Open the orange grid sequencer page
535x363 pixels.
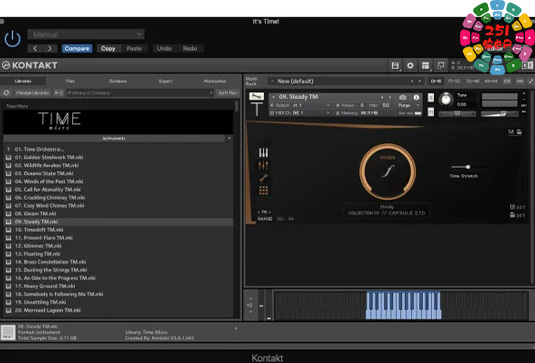coord(263,190)
